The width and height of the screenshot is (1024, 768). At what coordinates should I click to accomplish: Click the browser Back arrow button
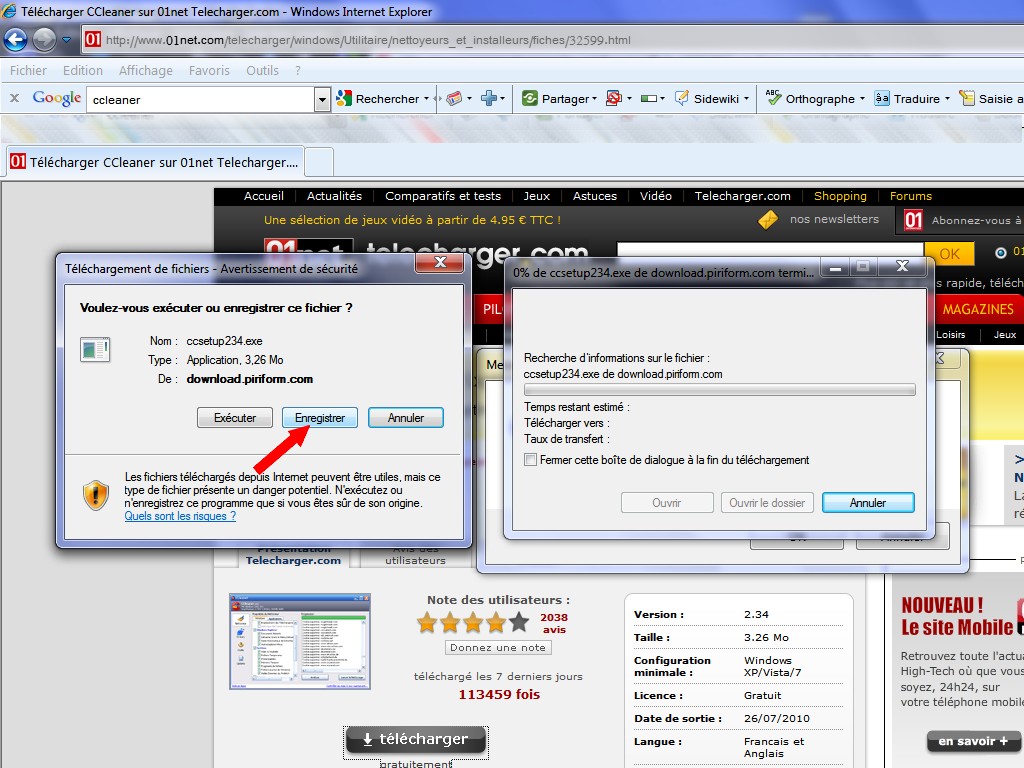click(16, 40)
